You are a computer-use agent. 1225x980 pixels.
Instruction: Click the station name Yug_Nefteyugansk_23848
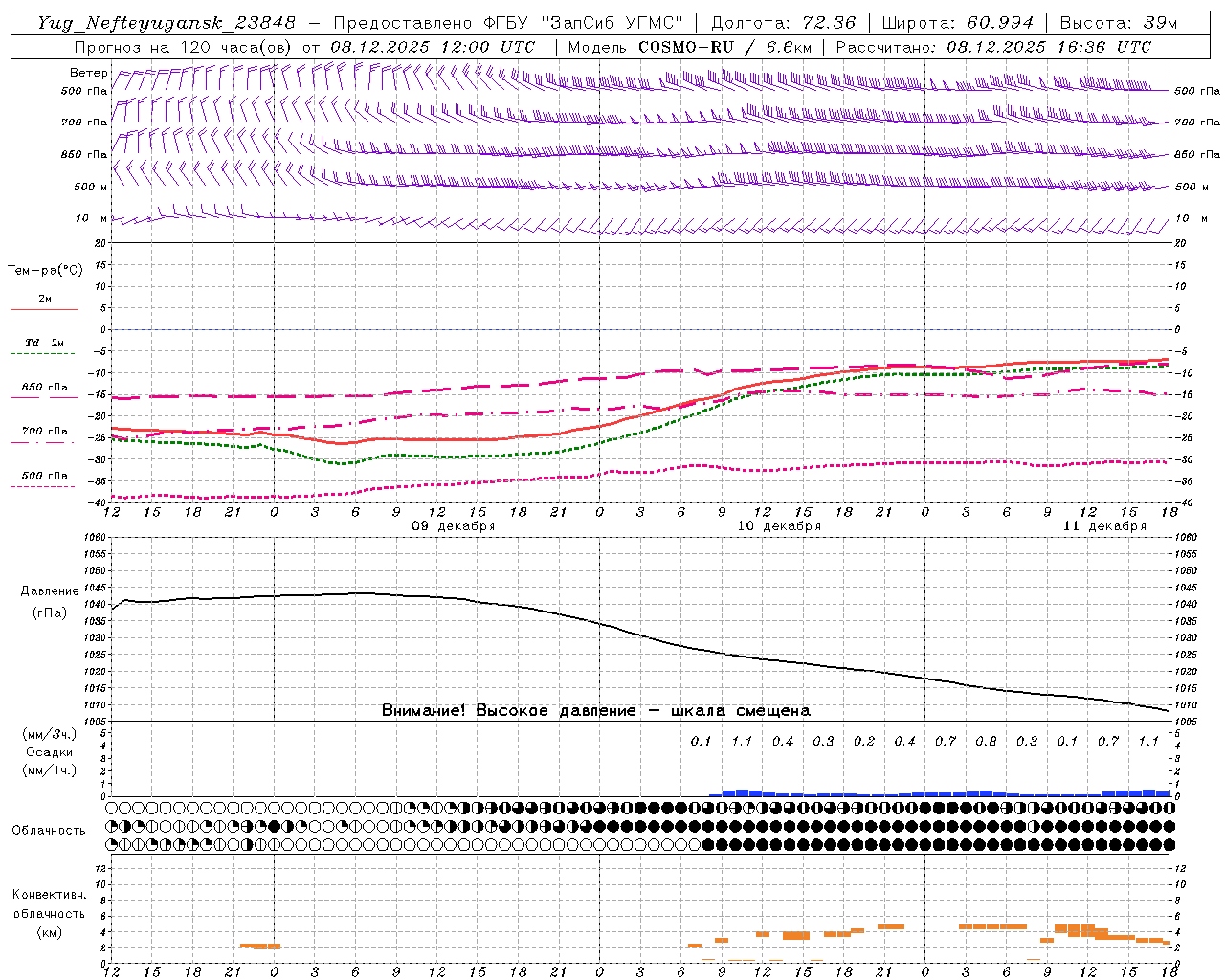[x=166, y=23]
